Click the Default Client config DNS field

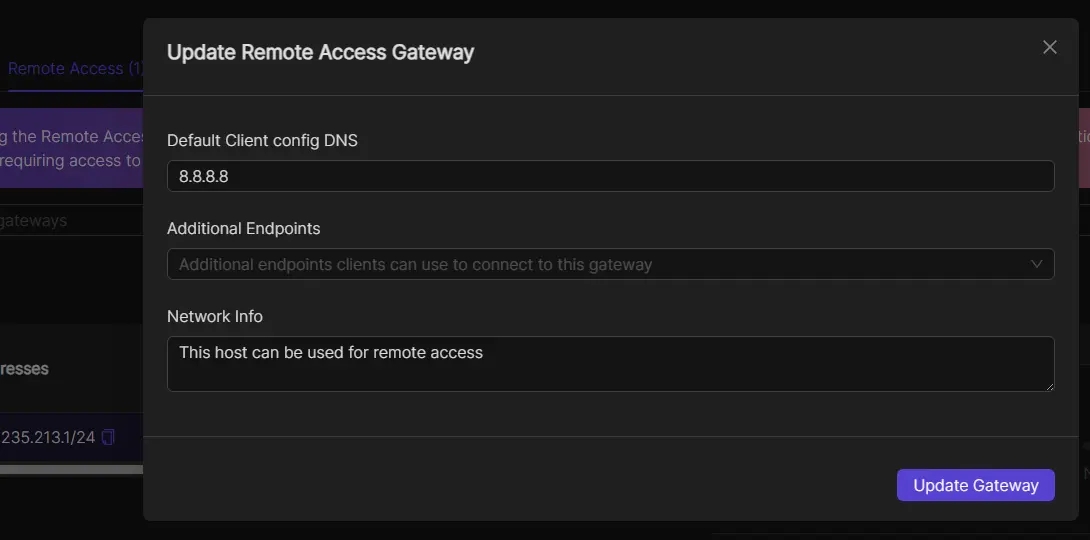tap(610, 176)
